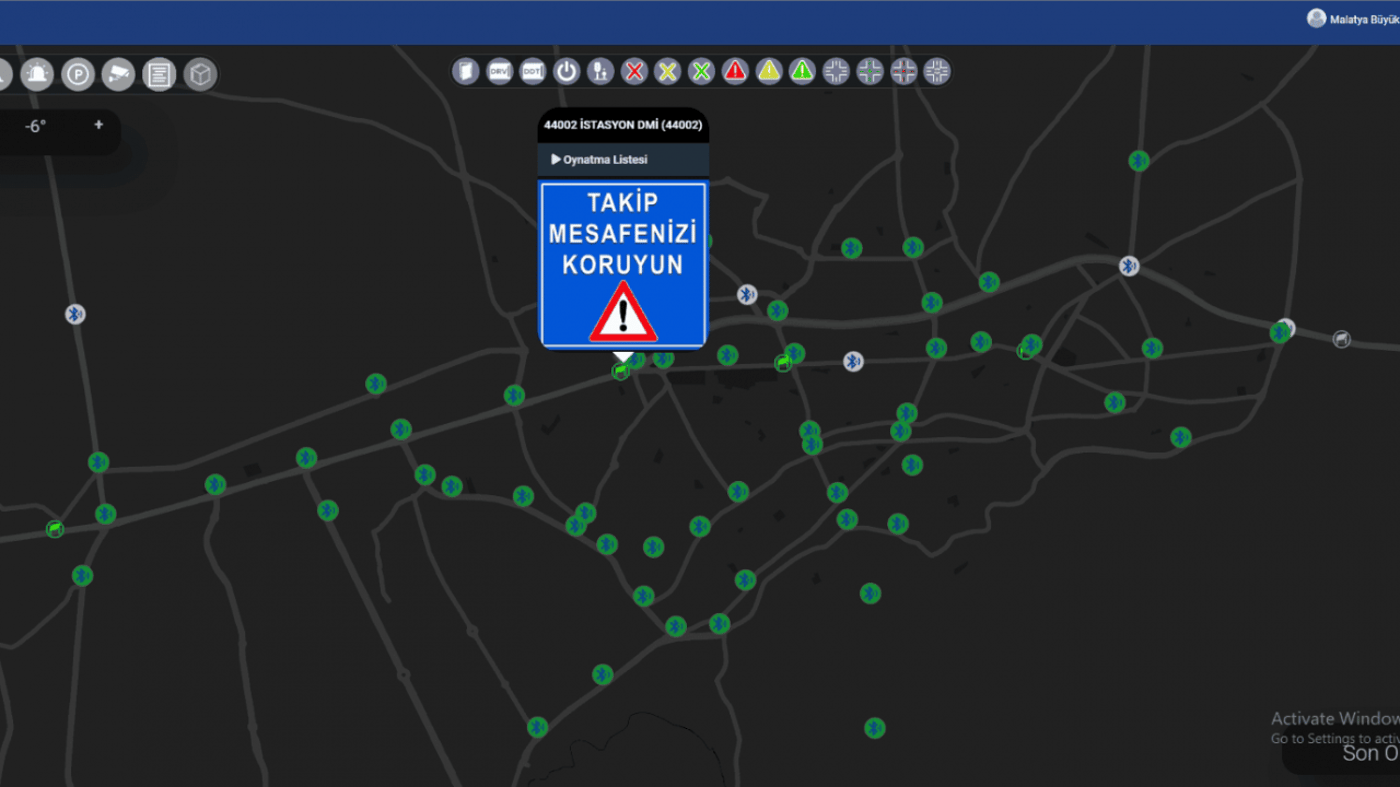Select the junction icon with red dots

click(903, 71)
